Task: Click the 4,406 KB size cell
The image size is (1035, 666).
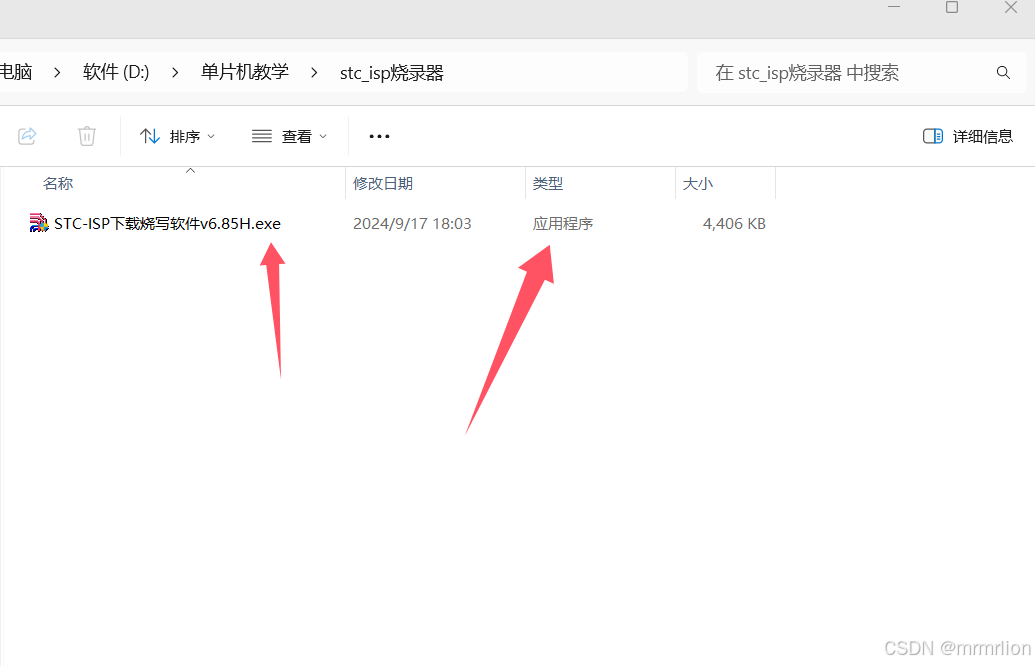Action: pyautogui.click(x=734, y=224)
